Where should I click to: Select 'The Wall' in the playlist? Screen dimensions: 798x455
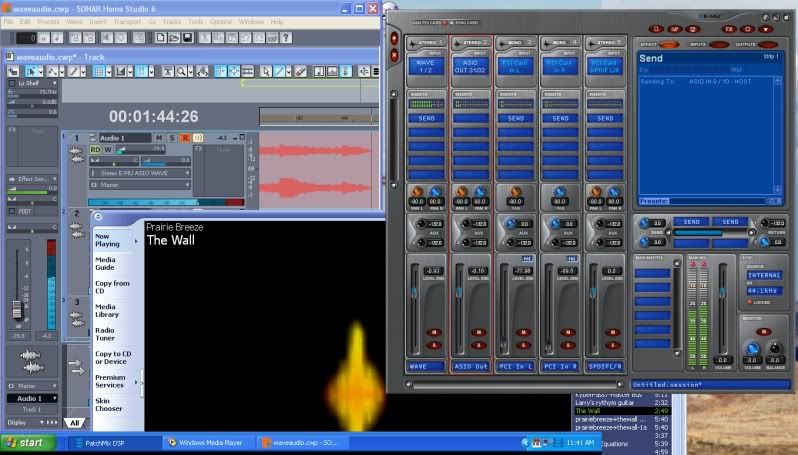pos(588,410)
